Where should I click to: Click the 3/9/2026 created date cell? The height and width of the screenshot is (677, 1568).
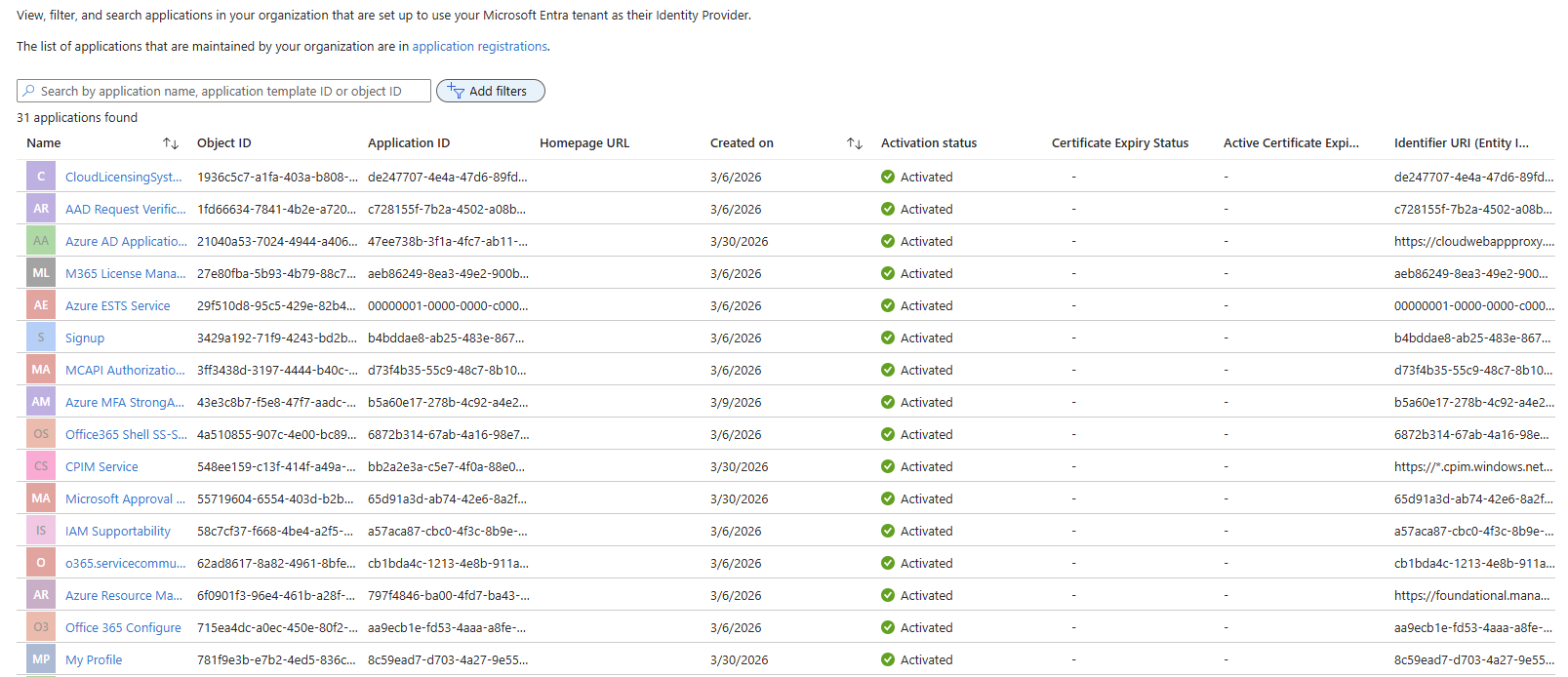(736, 402)
